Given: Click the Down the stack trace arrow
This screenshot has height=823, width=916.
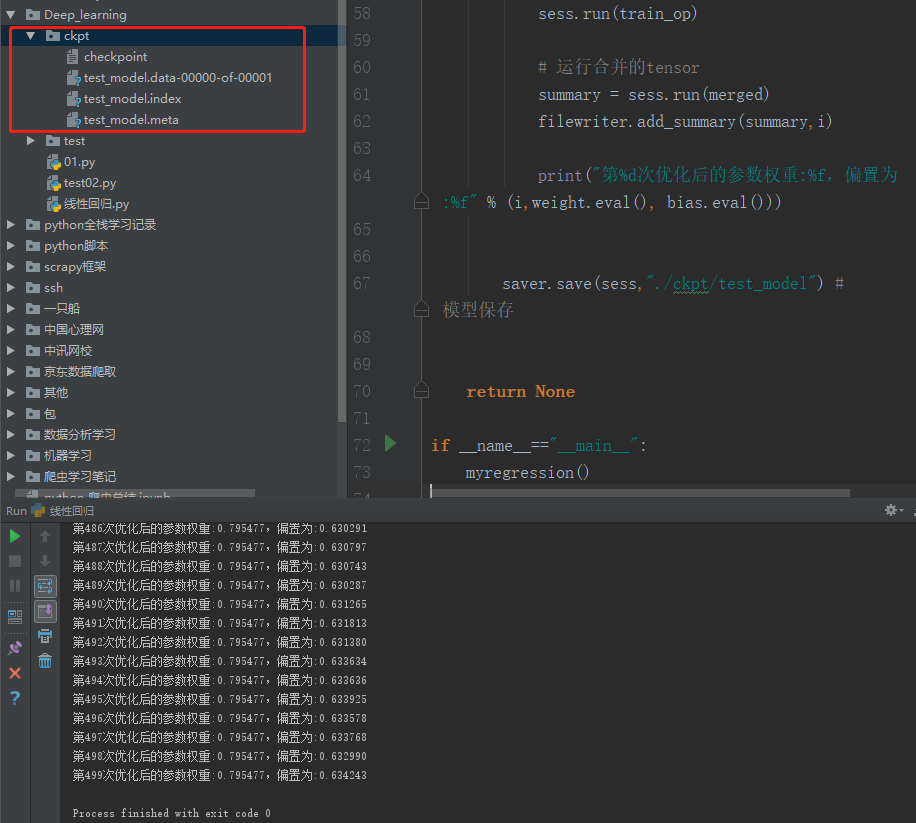Looking at the screenshot, I should (45, 561).
